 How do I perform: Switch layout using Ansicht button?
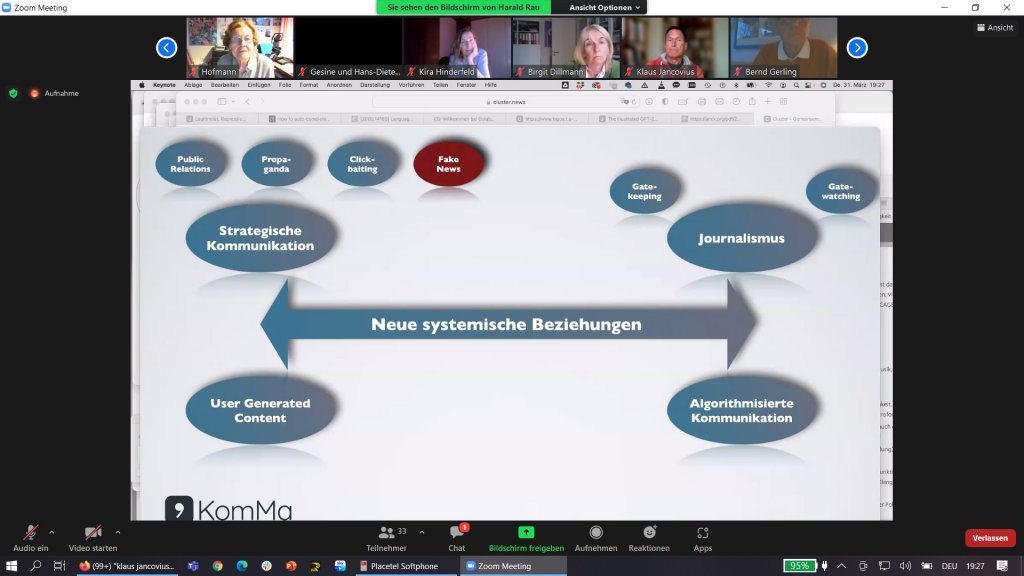pyautogui.click(x=994, y=27)
